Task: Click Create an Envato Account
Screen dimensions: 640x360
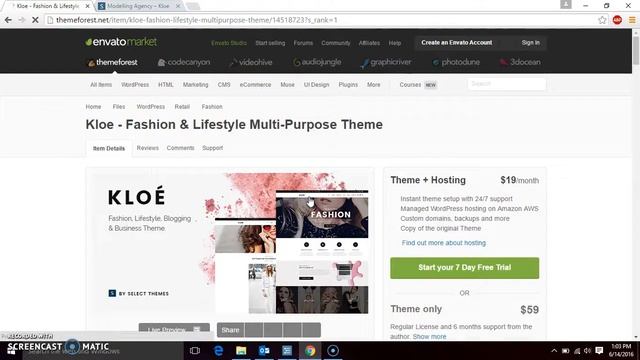Action: (457, 42)
